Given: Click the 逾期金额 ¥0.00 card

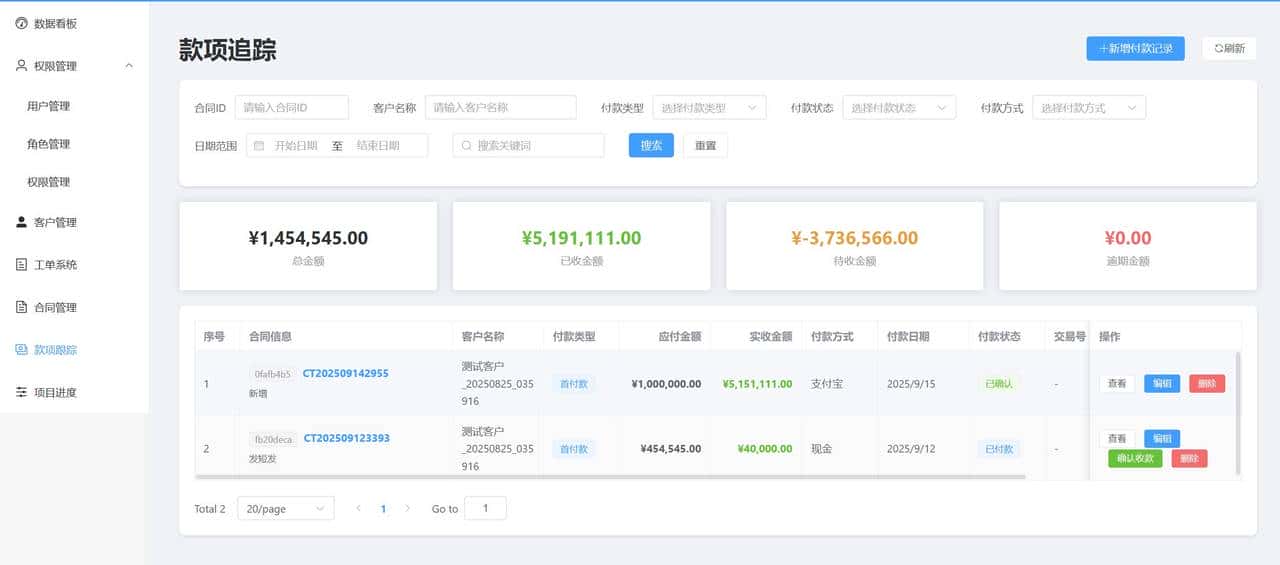Looking at the screenshot, I should click(x=1128, y=246).
